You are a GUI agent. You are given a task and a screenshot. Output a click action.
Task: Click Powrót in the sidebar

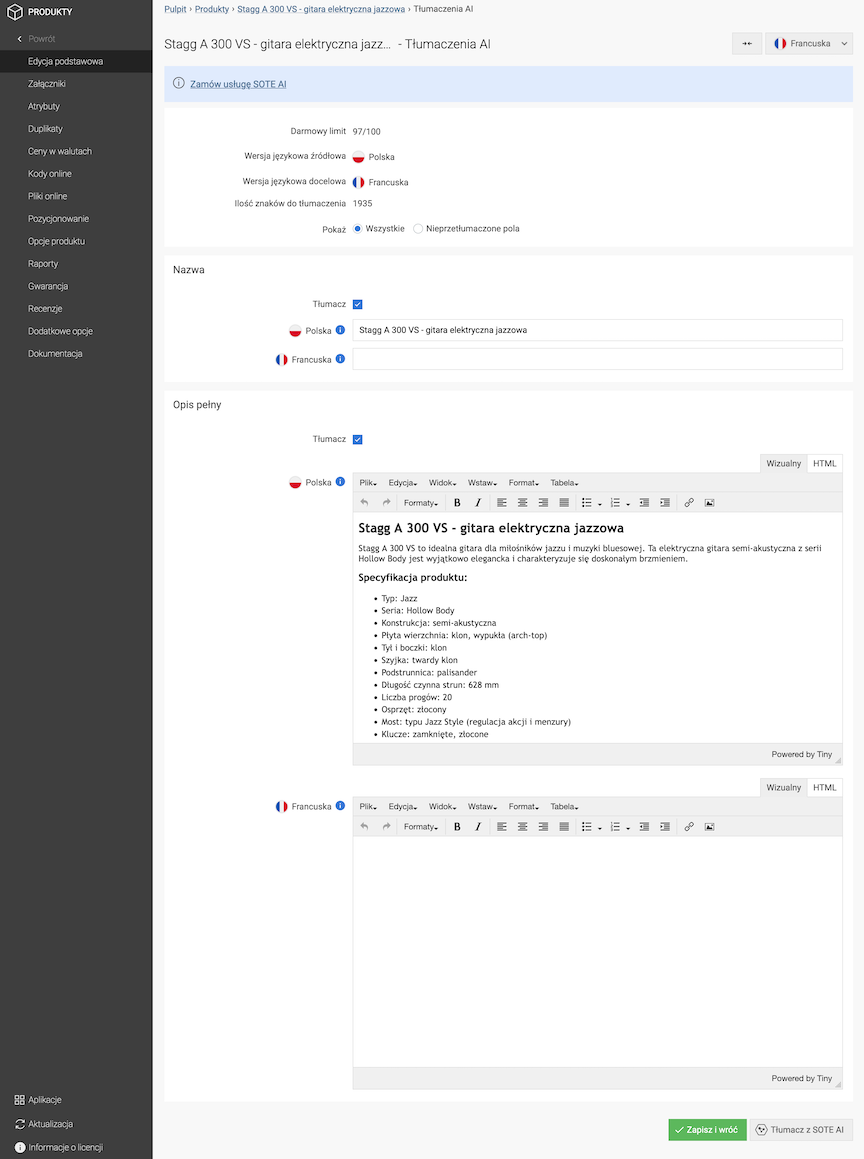41,38
